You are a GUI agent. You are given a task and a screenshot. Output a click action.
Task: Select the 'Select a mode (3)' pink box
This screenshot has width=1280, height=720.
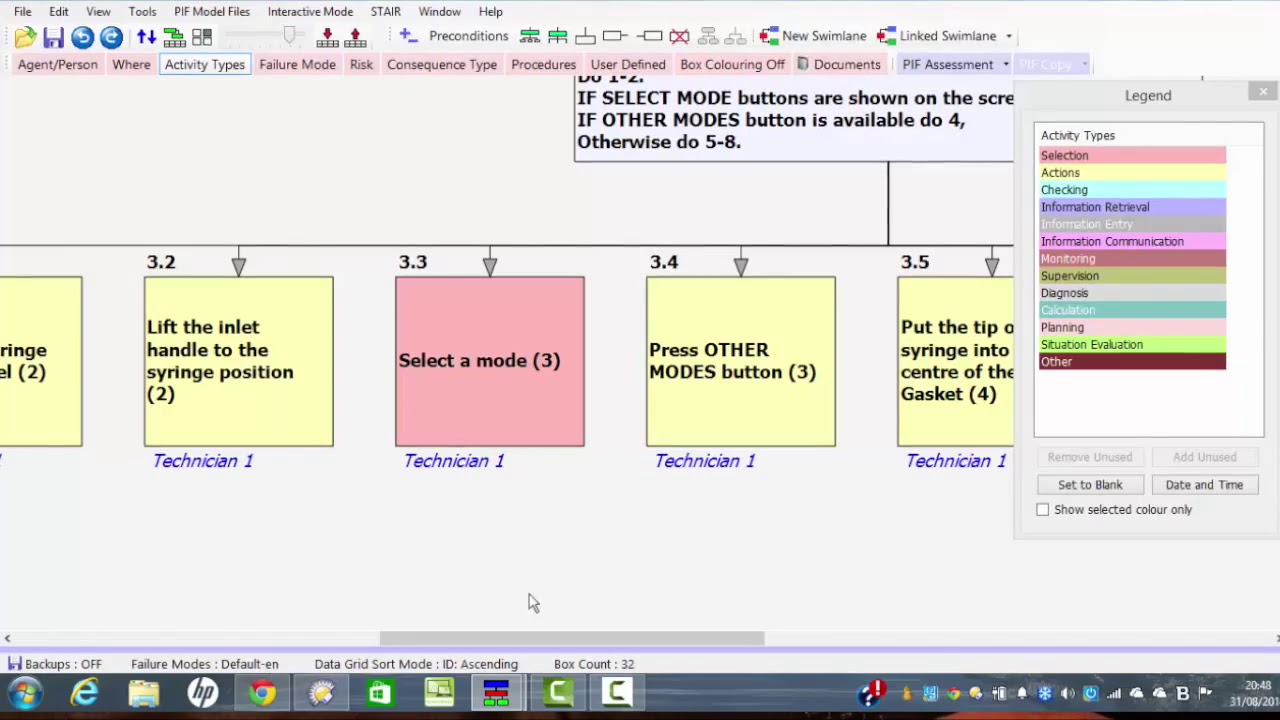490,361
